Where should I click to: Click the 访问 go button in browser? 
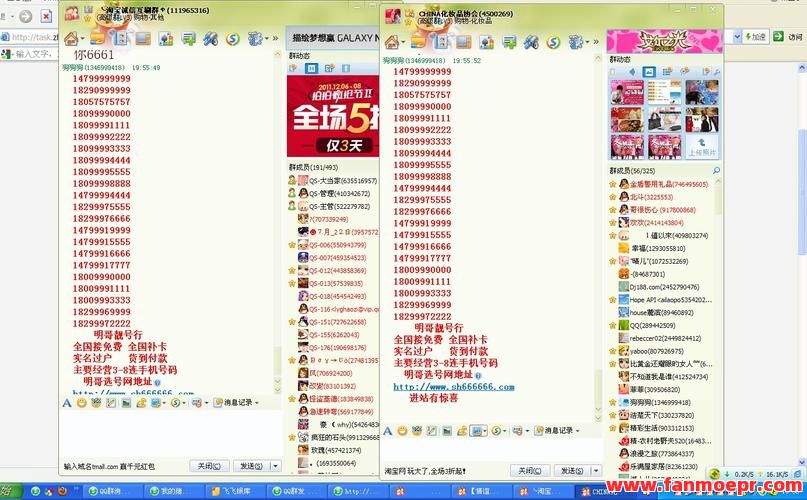[788, 37]
